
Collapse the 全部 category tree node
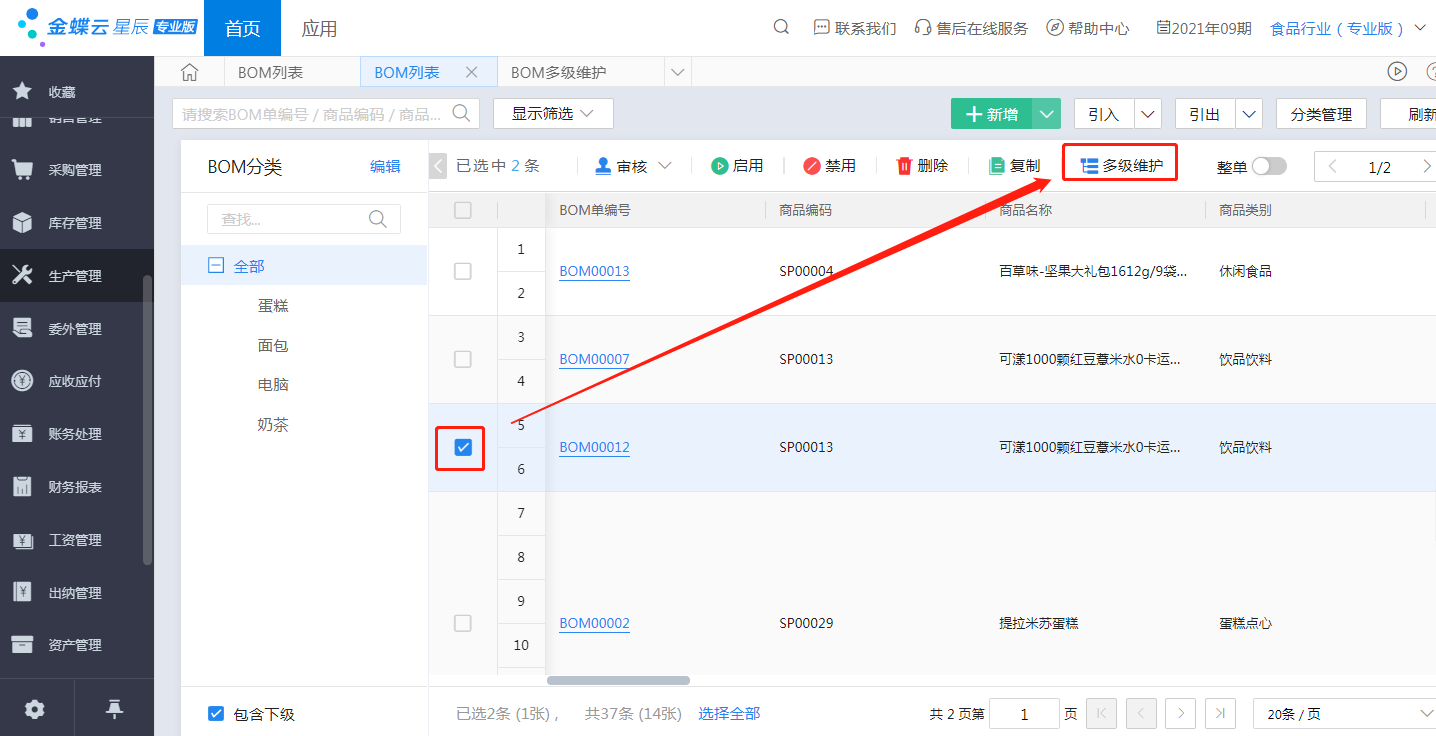216,264
